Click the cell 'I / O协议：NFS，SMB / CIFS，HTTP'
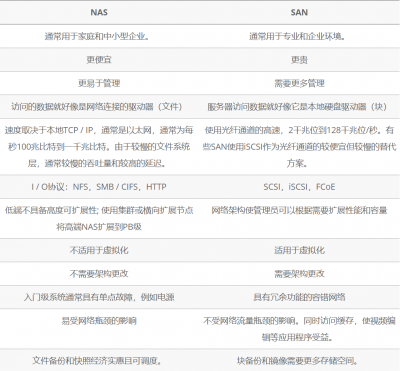The width and height of the screenshot is (400, 371). 99,187
